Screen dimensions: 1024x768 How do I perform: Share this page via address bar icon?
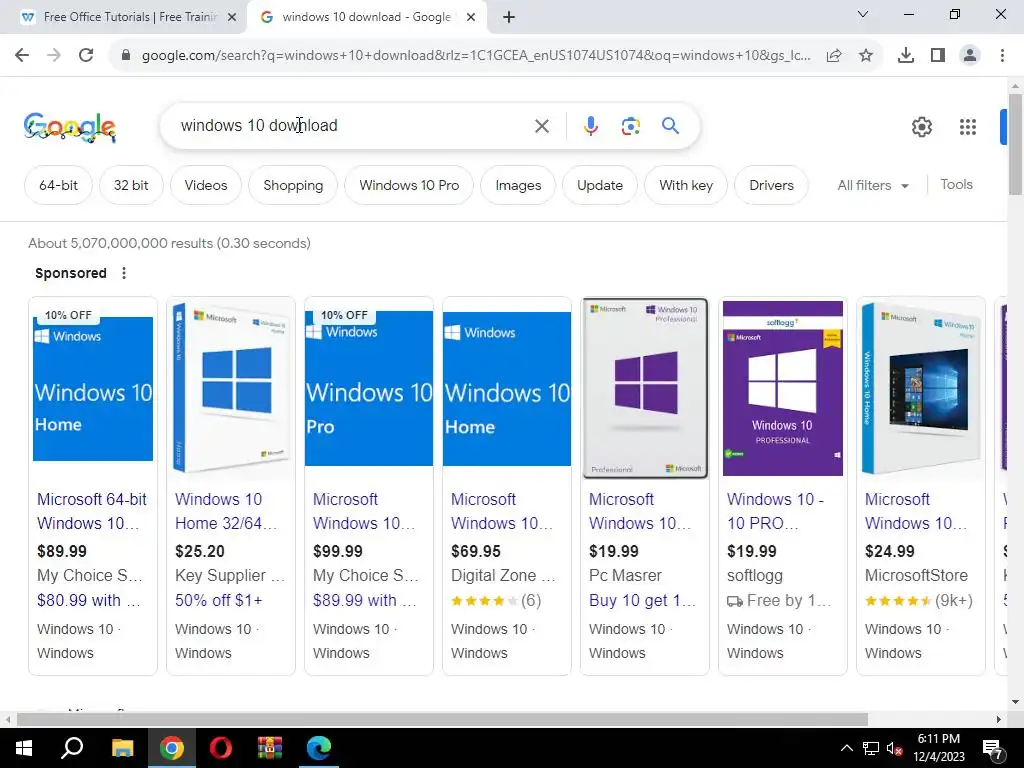(834, 56)
